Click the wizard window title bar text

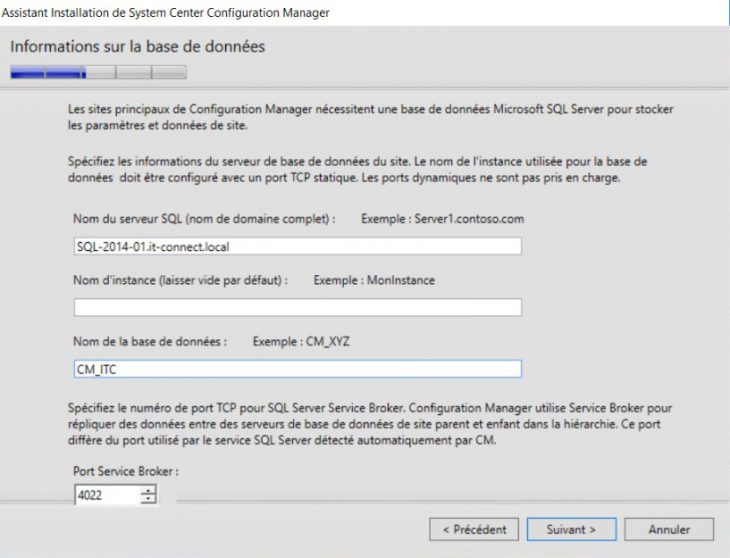[167, 13]
